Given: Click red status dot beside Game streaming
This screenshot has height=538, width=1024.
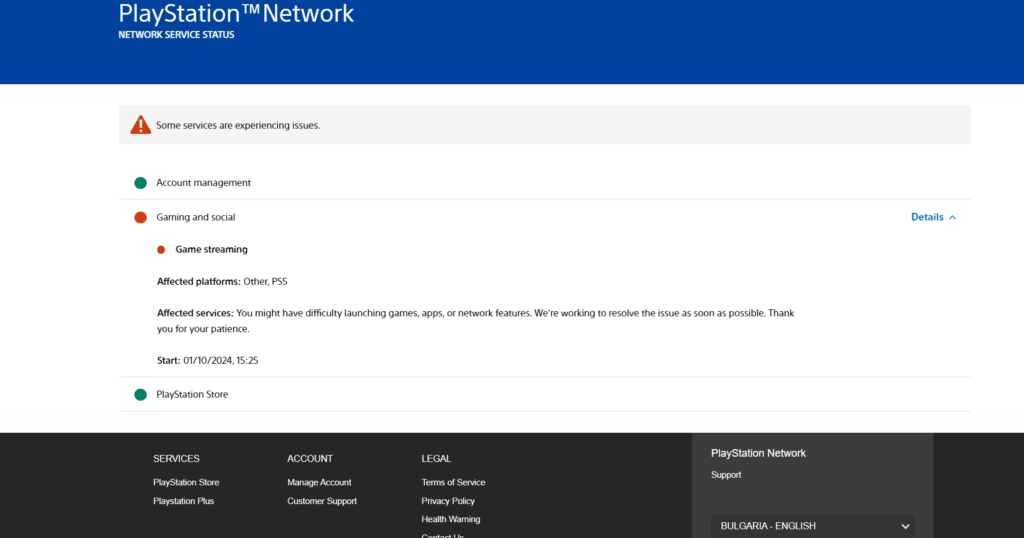Looking at the screenshot, I should pyautogui.click(x=161, y=249).
